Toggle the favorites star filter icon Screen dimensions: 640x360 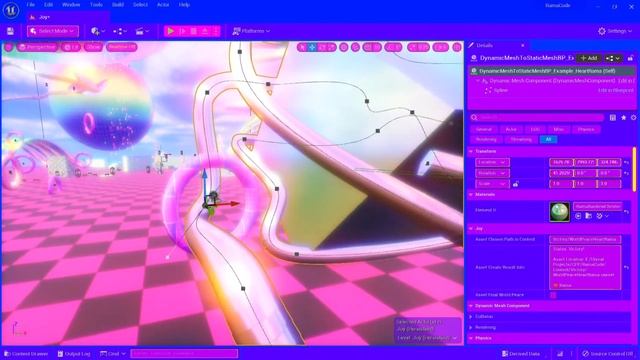tap(624, 118)
